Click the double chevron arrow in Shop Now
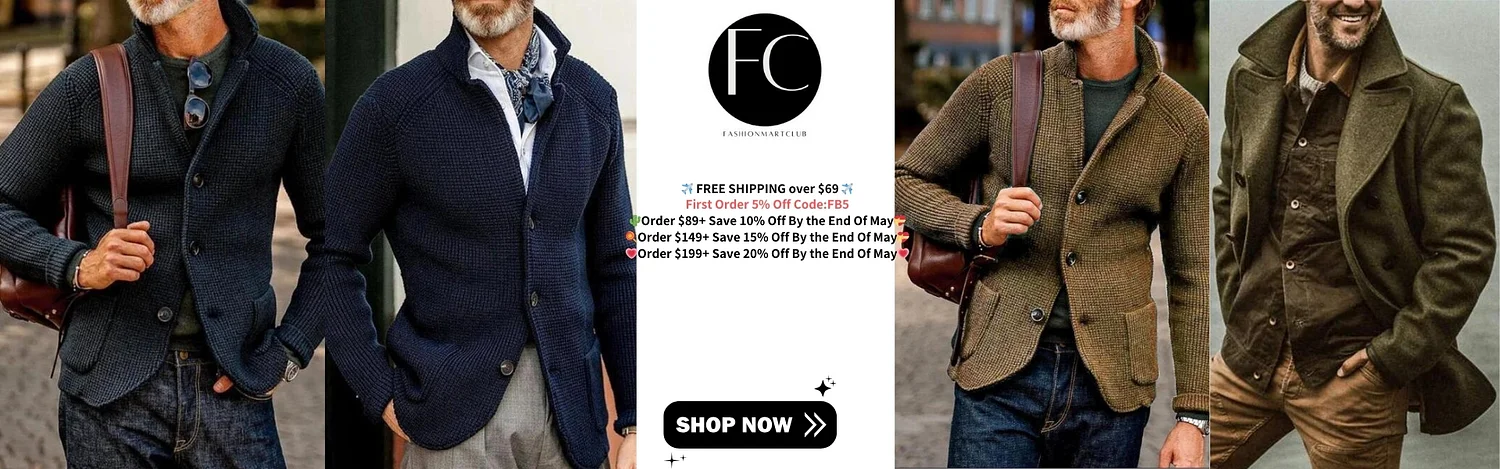Screen dimensions: 1500x469 tap(815, 425)
